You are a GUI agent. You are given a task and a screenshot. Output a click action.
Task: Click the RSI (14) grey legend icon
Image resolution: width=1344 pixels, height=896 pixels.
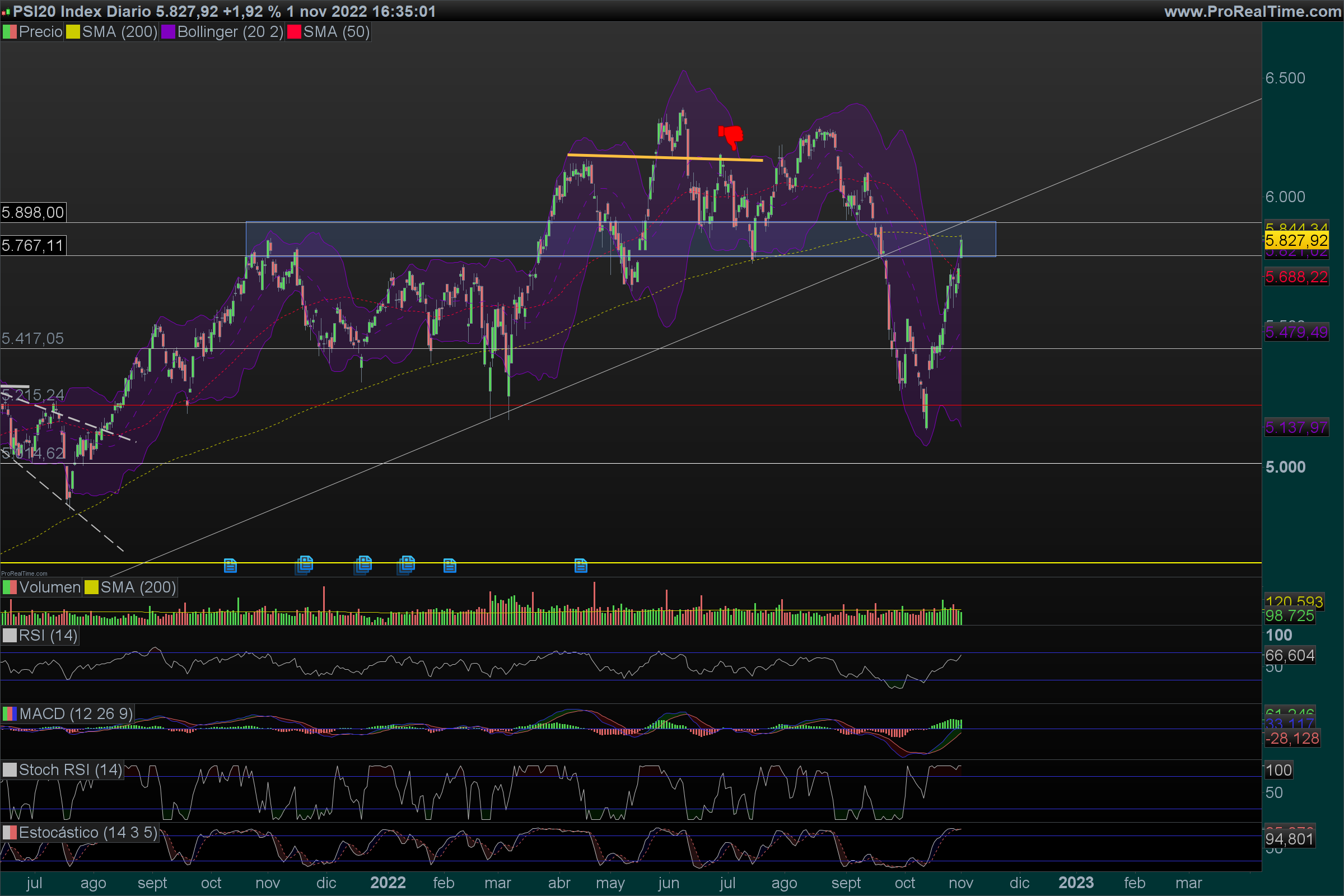point(10,636)
